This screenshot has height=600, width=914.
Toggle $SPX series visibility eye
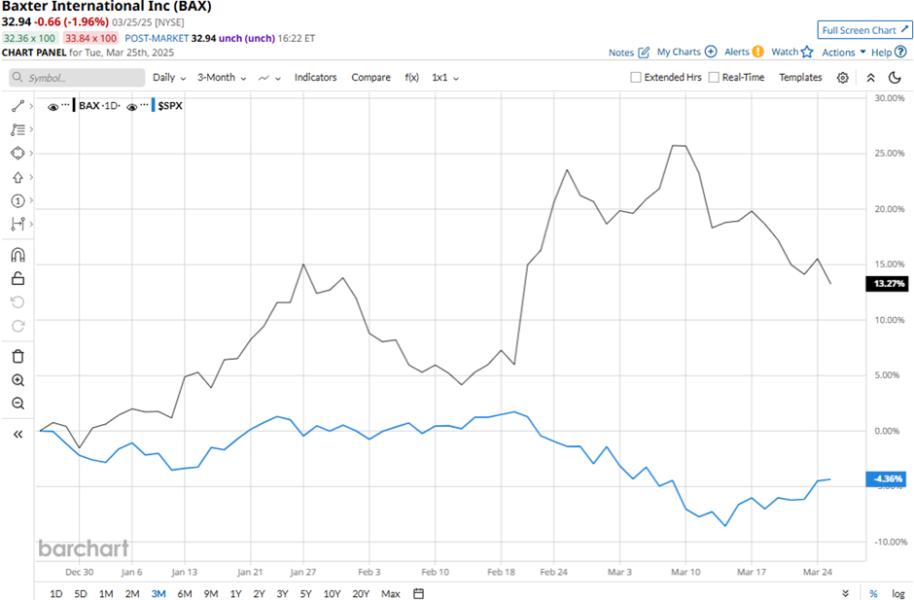coord(132,107)
